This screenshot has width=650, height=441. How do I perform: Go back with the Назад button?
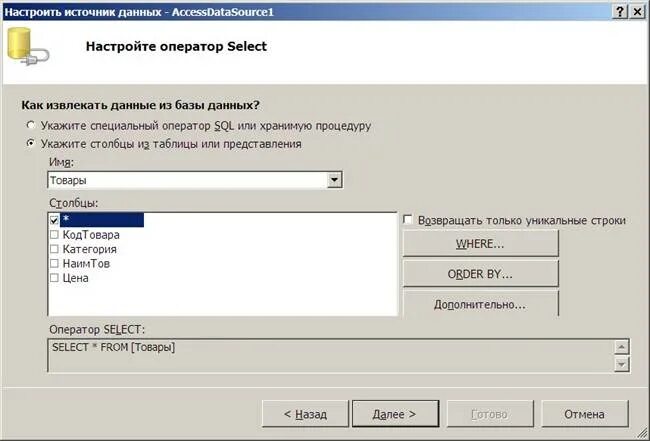(x=305, y=414)
